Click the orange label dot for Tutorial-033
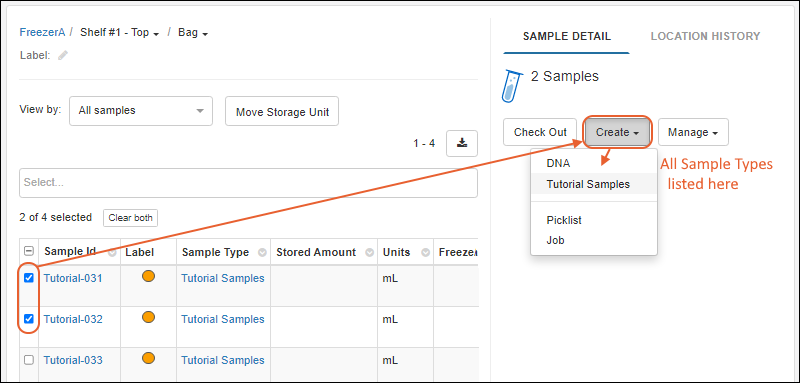This screenshot has width=800, height=383. [x=148, y=359]
